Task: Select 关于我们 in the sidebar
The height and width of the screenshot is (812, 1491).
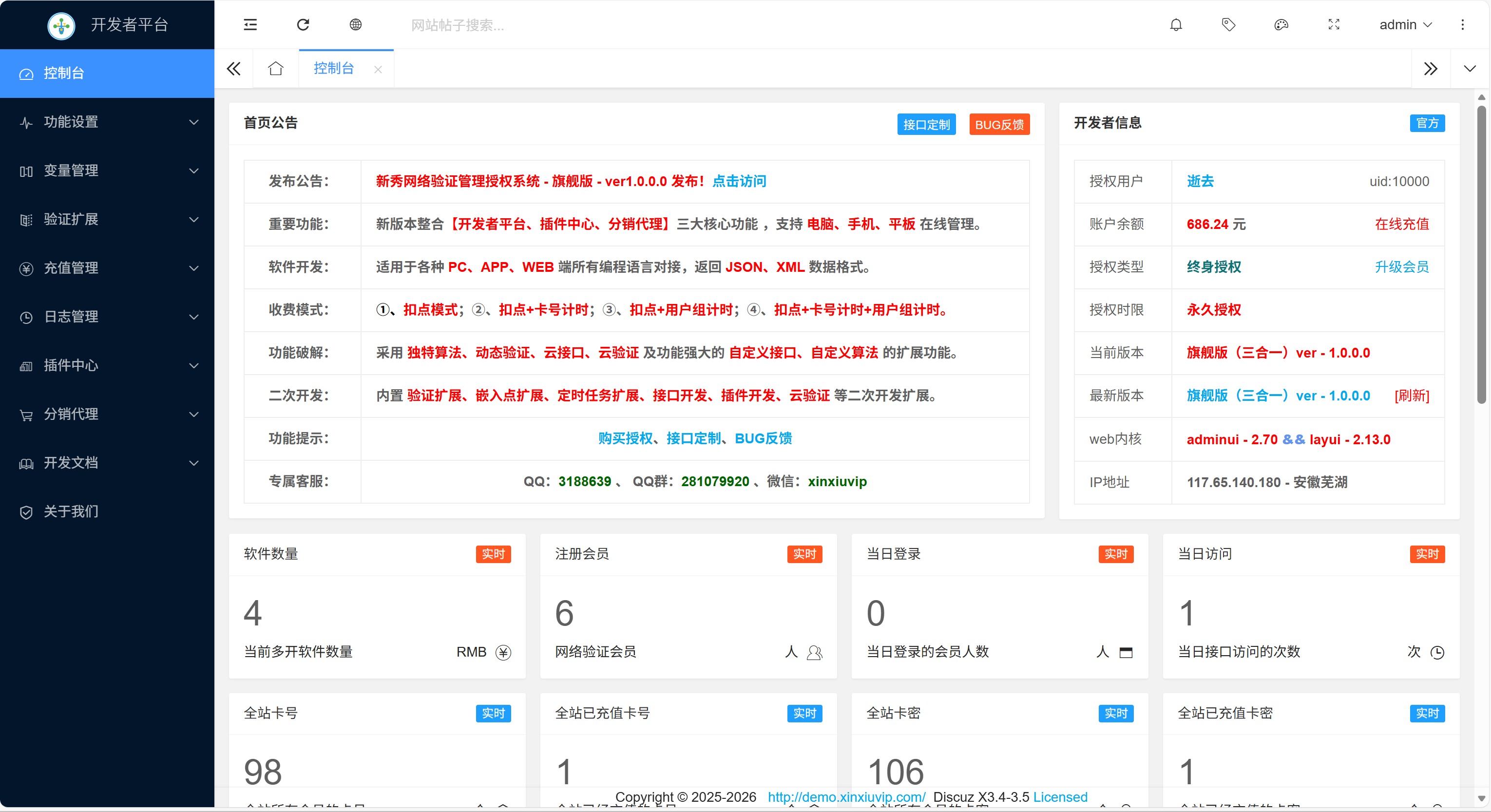Action: (x=71, y=511)
